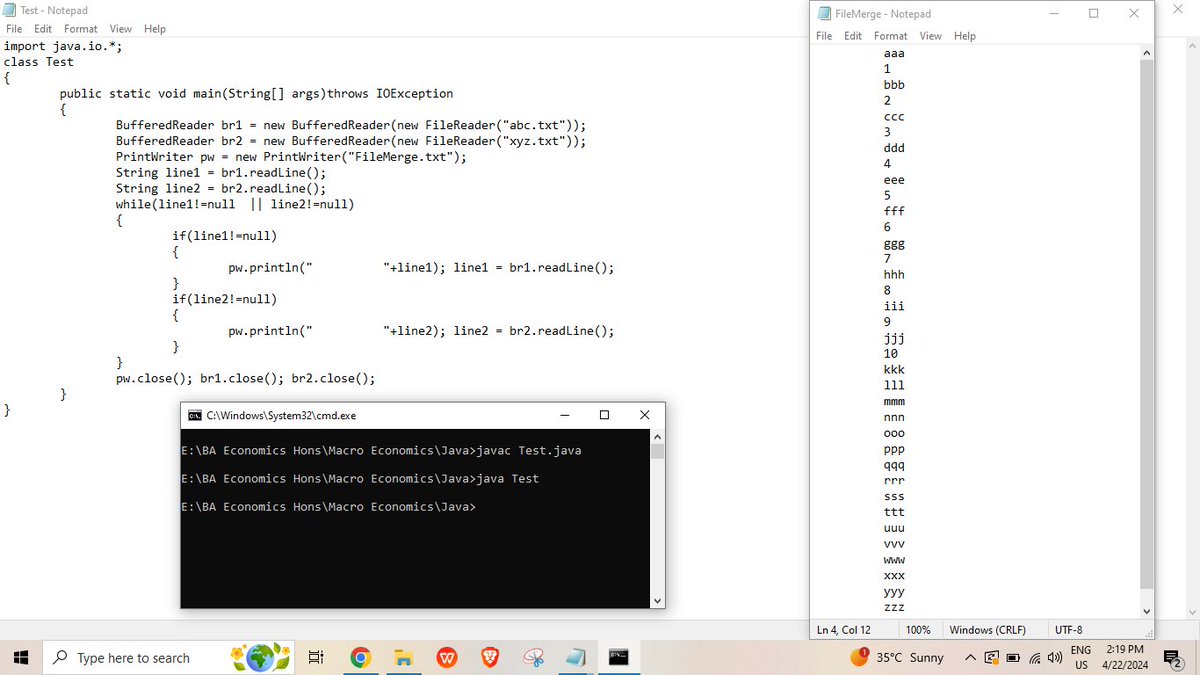Viewport: 1200px width, 675px height.
Task: Click 'import java.io.*;' line in Test
Action: (x=64, y=46)
